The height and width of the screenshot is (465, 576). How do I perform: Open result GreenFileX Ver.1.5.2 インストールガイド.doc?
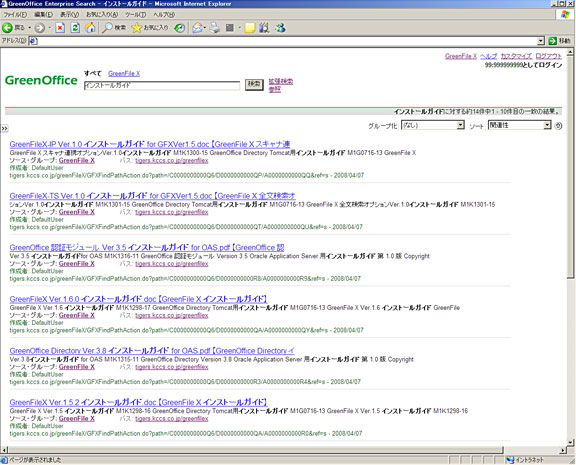click(x=138, y=402)
